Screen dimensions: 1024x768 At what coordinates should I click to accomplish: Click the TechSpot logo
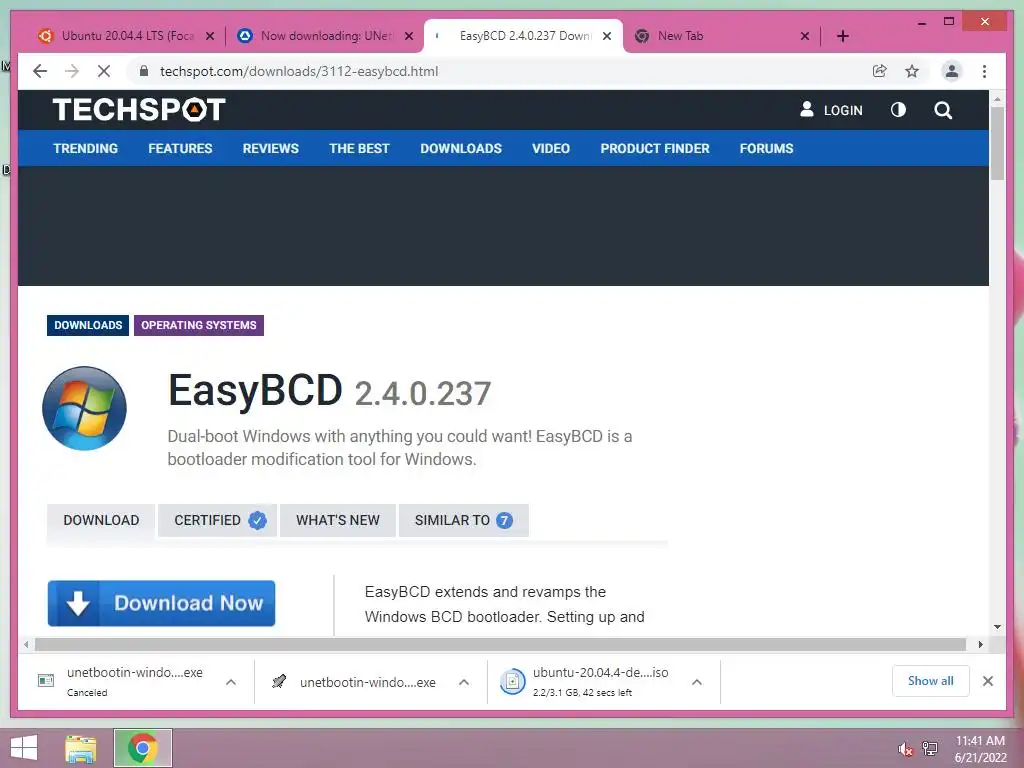click(x=139, y=110)
